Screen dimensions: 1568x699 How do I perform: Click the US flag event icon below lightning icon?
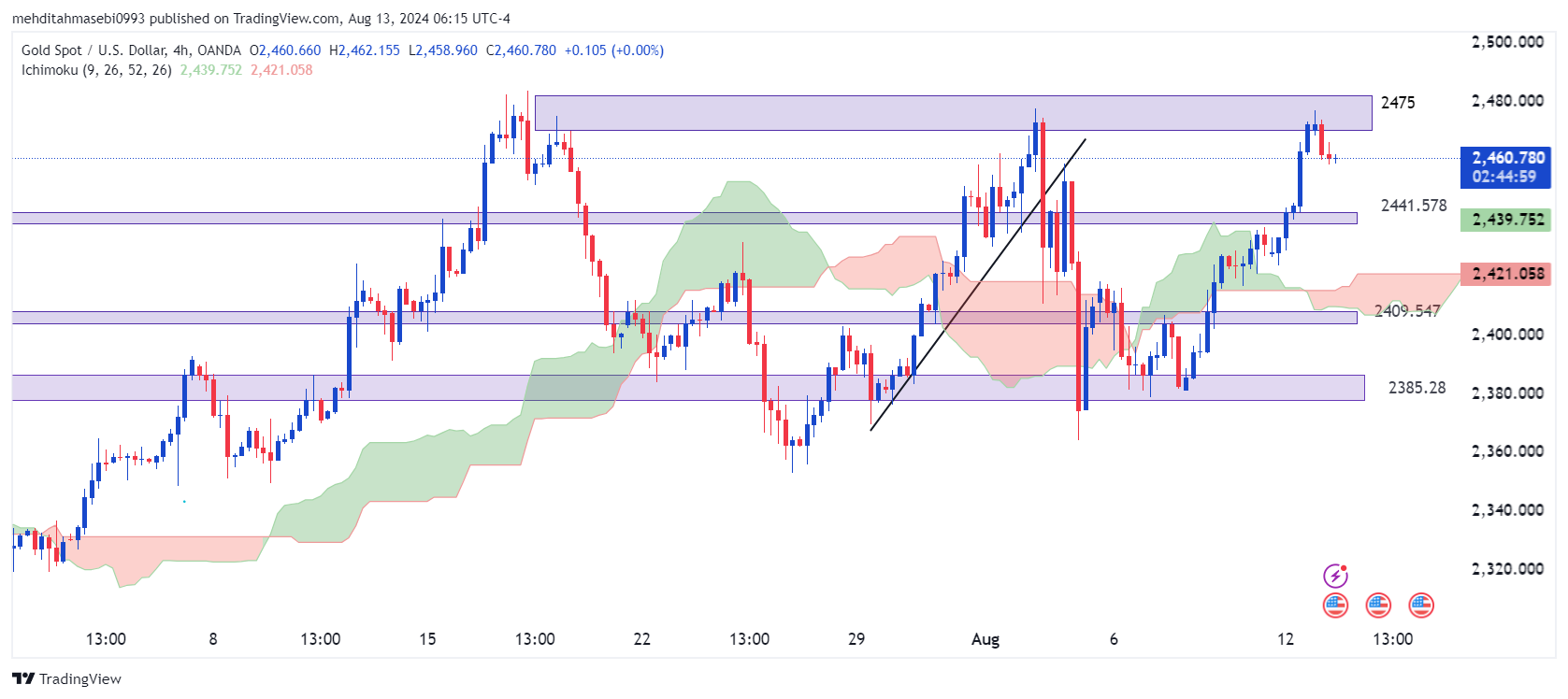1335,606
